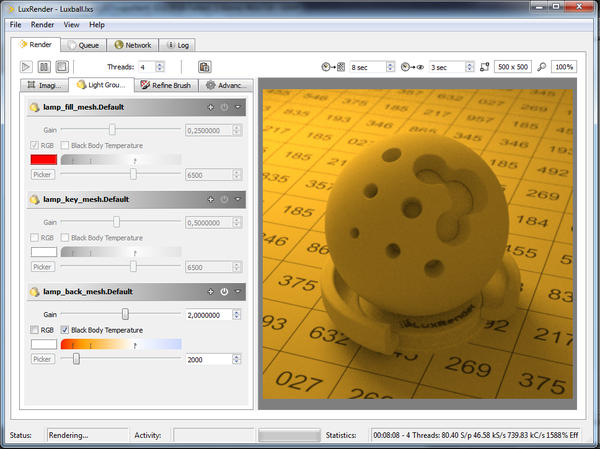Stop the render with stop button
600x449 pixels.
tap(62, 67)
